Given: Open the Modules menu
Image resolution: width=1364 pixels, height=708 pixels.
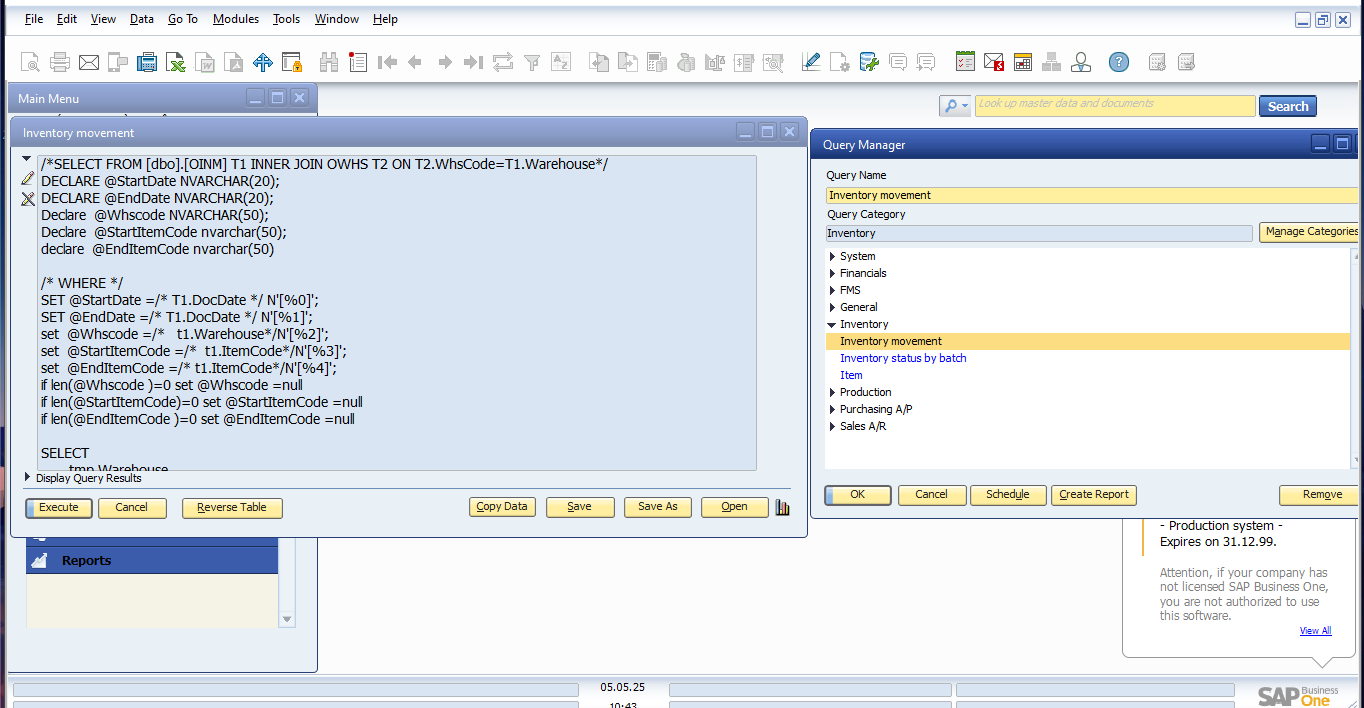Looking at the screenshot, I should tap(235, 19).
